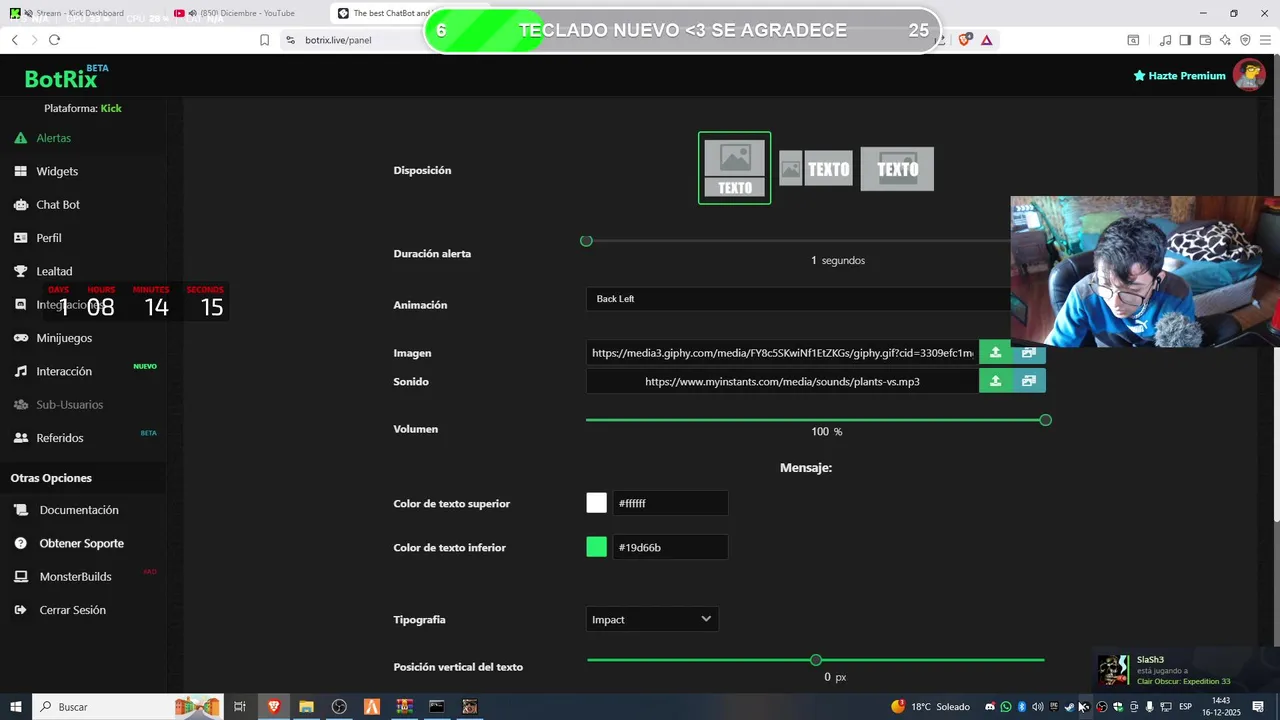The image size is (1280, 720).
Task: Click the Imagen giphy URL field
Action: [x=782, y=353]
